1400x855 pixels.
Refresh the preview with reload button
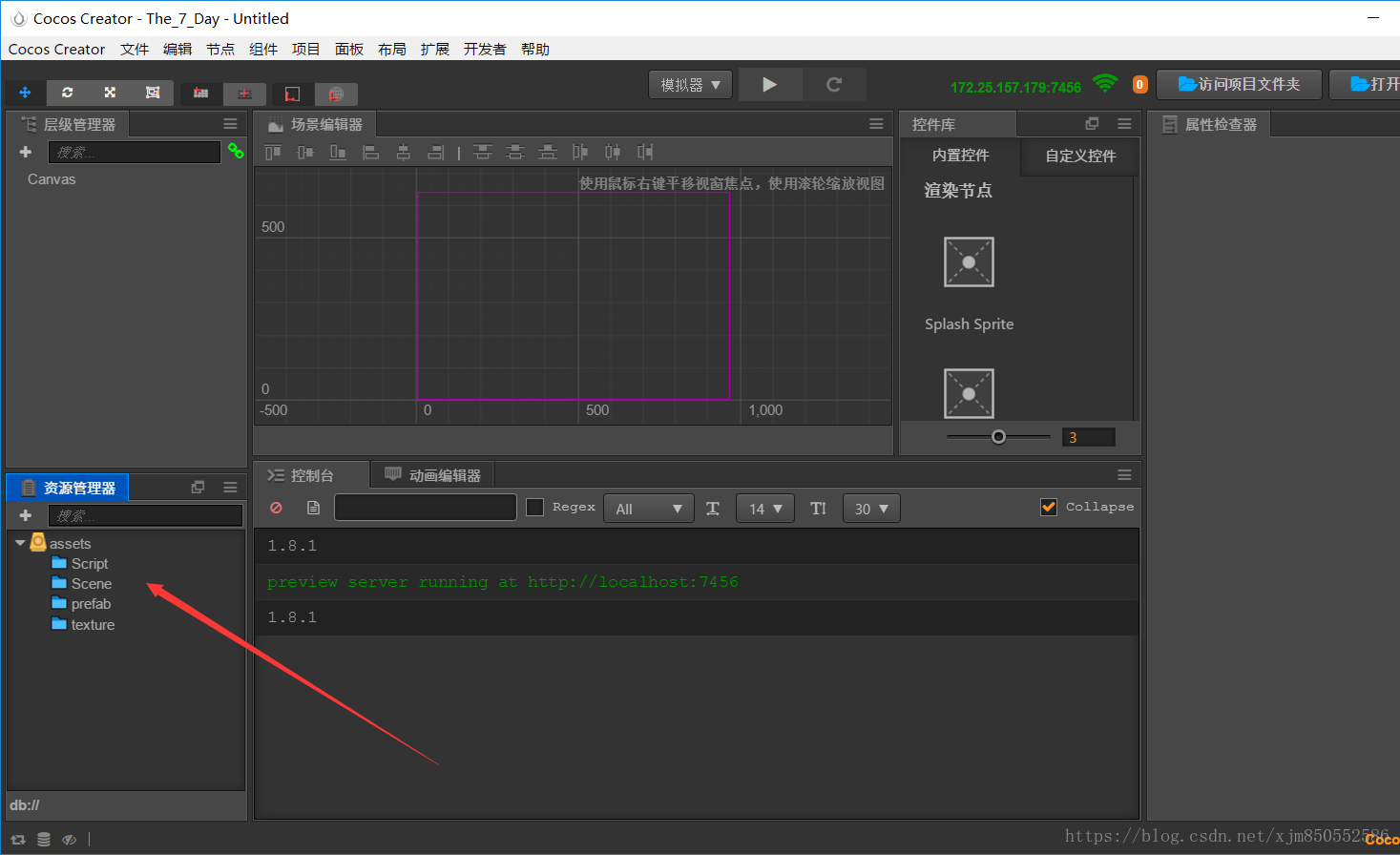[x=834, y=85]
